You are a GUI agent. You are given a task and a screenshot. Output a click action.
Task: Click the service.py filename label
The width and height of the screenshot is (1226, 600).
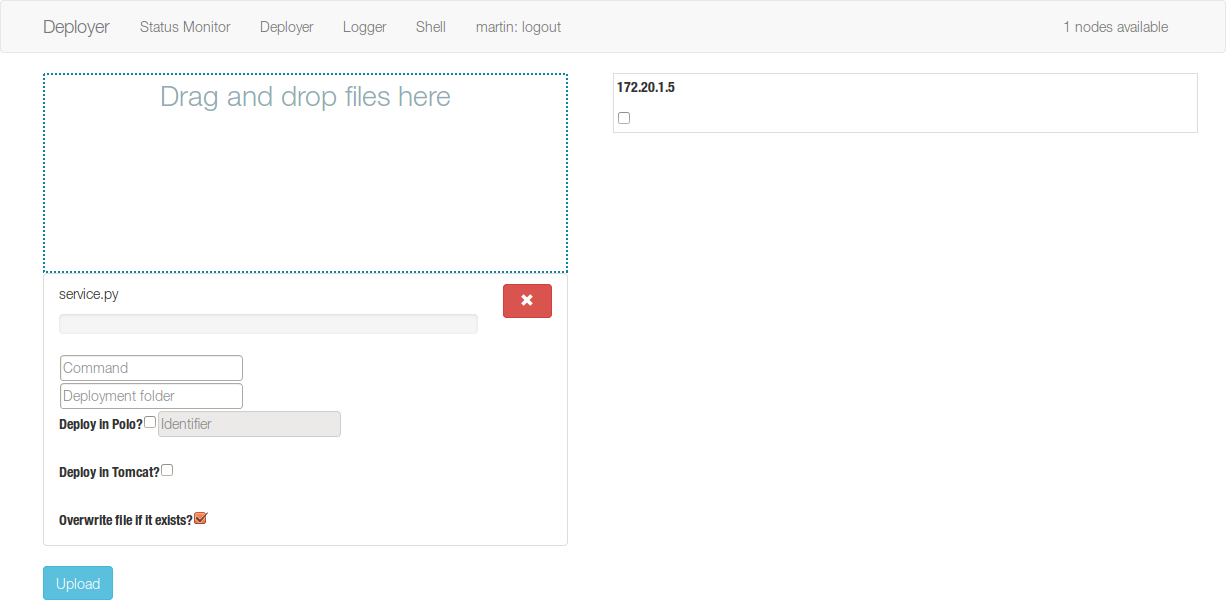tap(88, 293)
